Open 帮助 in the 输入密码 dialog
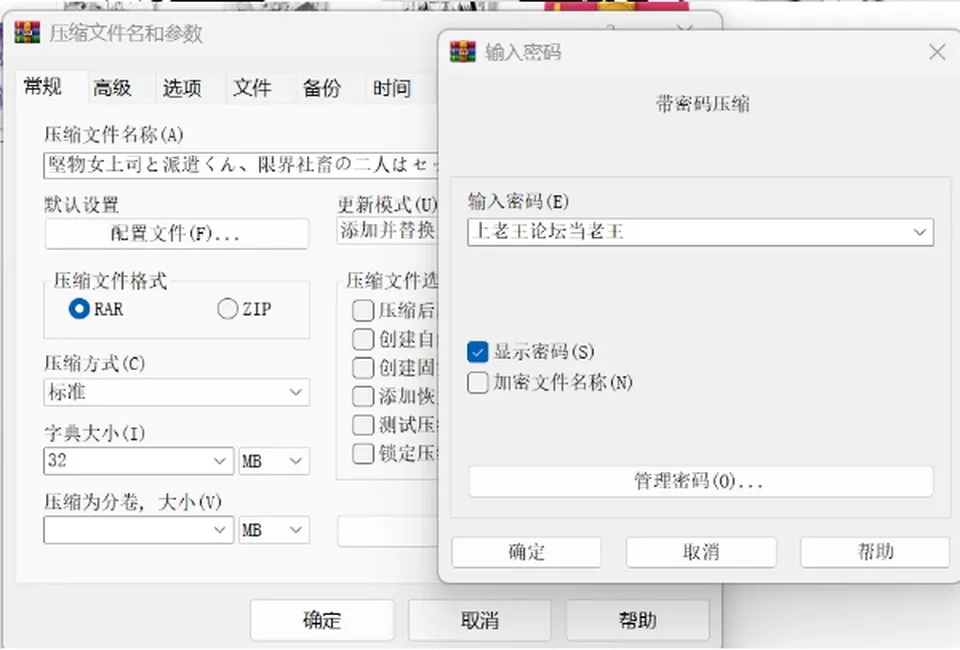This screenshot has height=650, width=960. pyautogui.click(x=875, y=552)
